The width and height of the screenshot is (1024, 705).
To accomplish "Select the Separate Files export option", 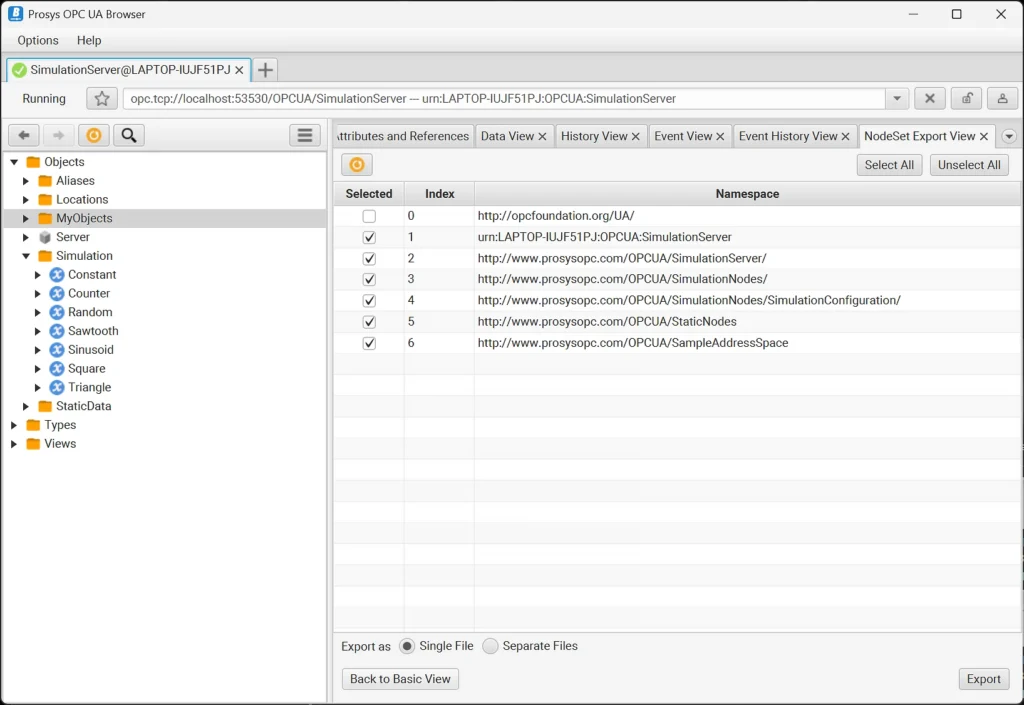I will (x=490, y=646).
